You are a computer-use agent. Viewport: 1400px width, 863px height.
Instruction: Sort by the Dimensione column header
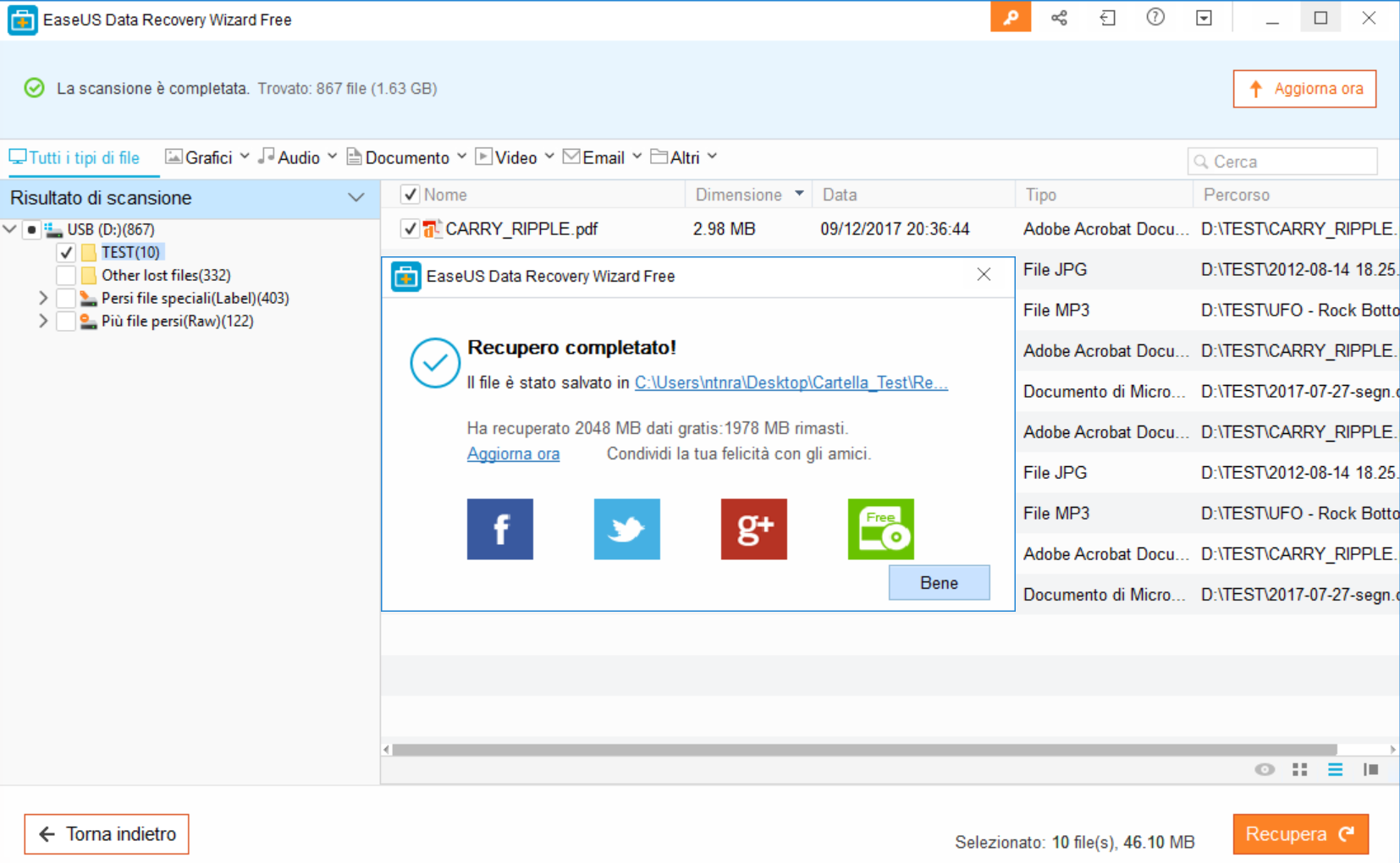(748, 195)
